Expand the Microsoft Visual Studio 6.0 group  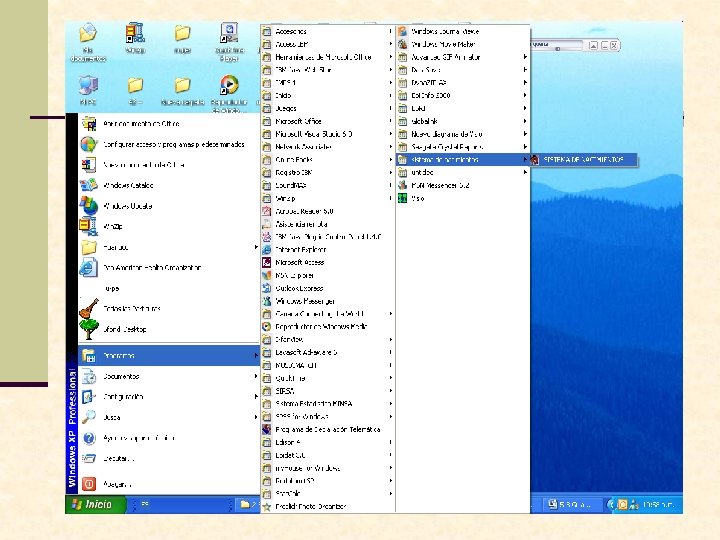coord(327,134)
